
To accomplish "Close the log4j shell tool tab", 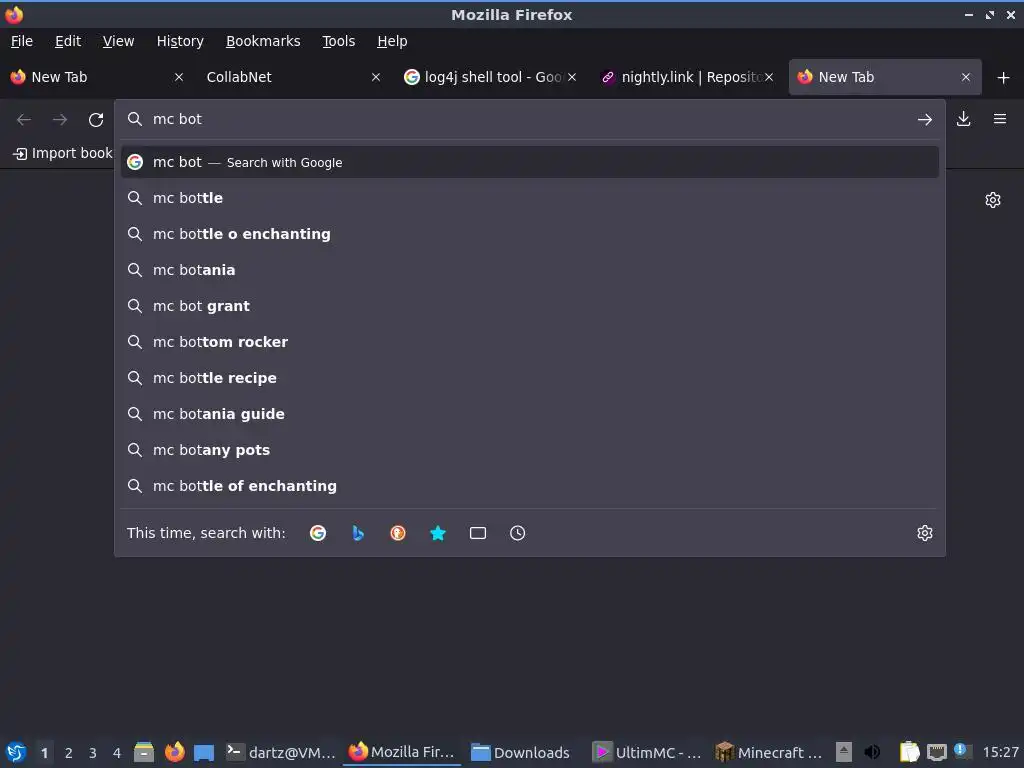I will click(x=571, y=77).
